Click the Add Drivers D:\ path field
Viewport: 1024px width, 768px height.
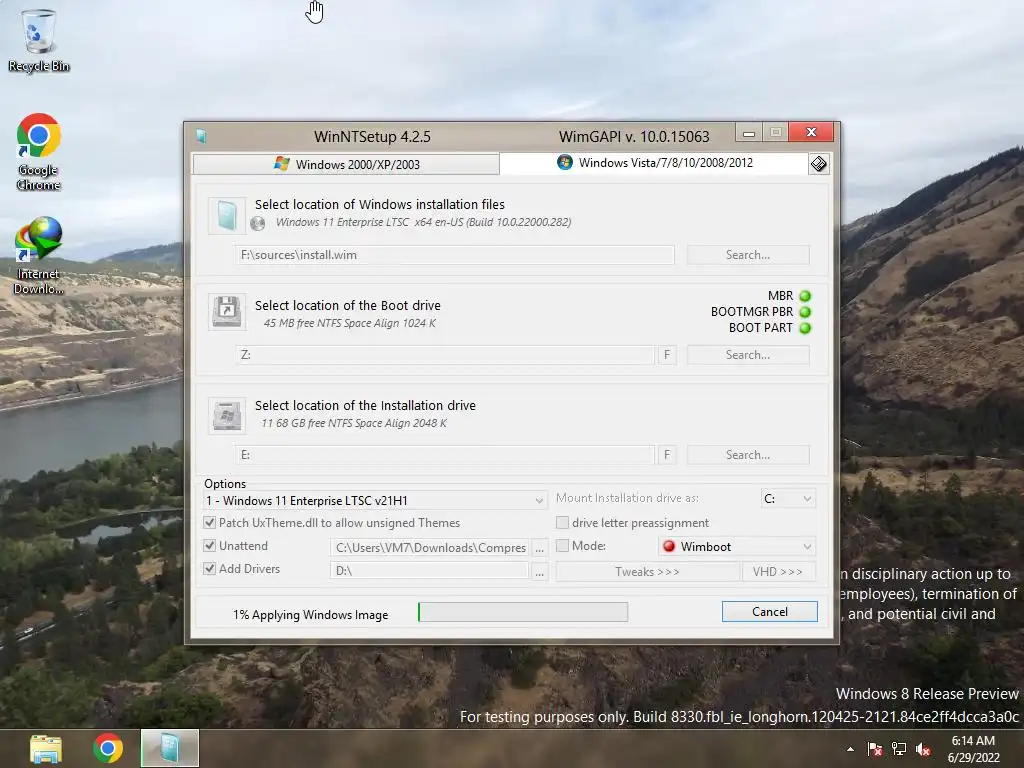pyautogui.click(x=430, y=571)
